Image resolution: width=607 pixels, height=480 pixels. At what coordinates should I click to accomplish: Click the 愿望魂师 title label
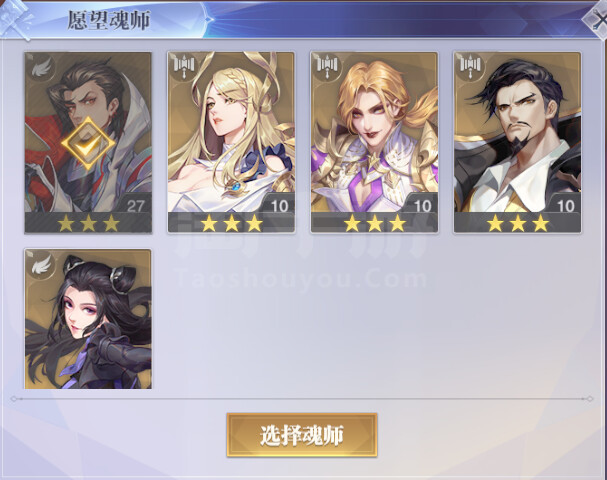point(109,20)
